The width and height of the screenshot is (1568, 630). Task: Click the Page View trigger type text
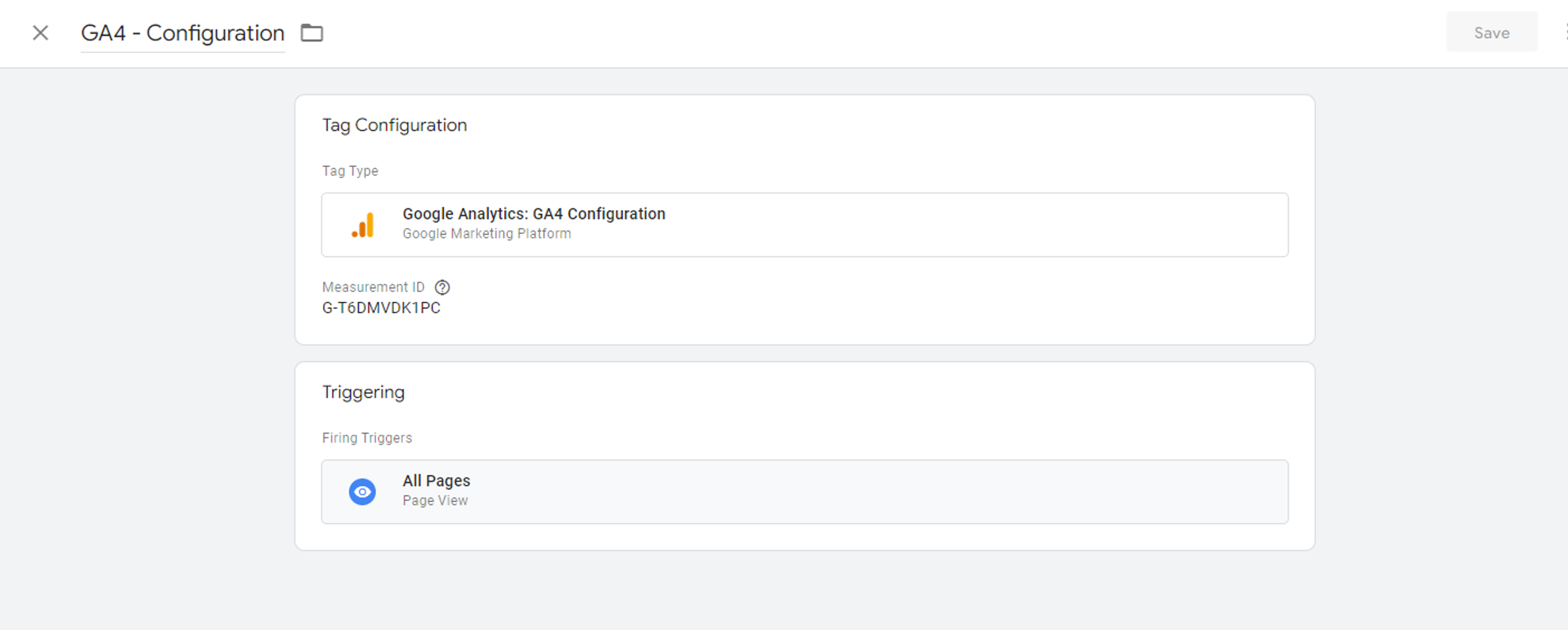435,501
